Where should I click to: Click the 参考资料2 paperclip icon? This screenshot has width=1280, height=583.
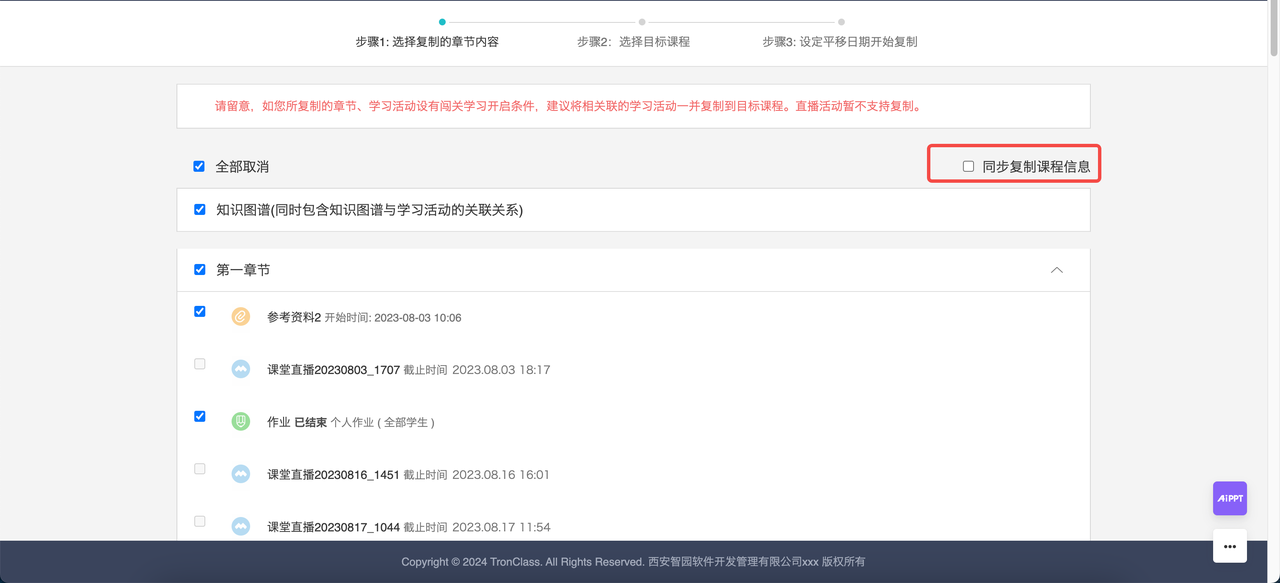240,317
